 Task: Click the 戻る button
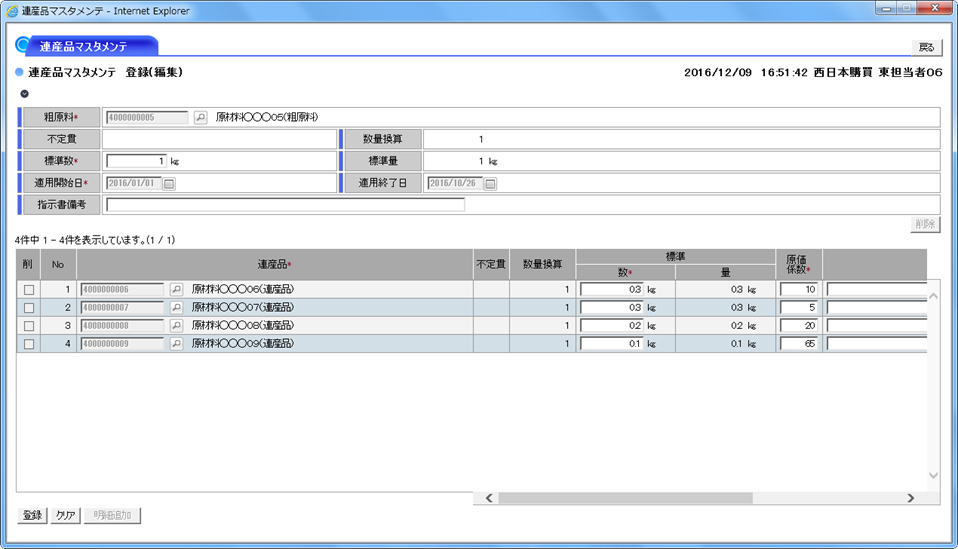point(926,47)
